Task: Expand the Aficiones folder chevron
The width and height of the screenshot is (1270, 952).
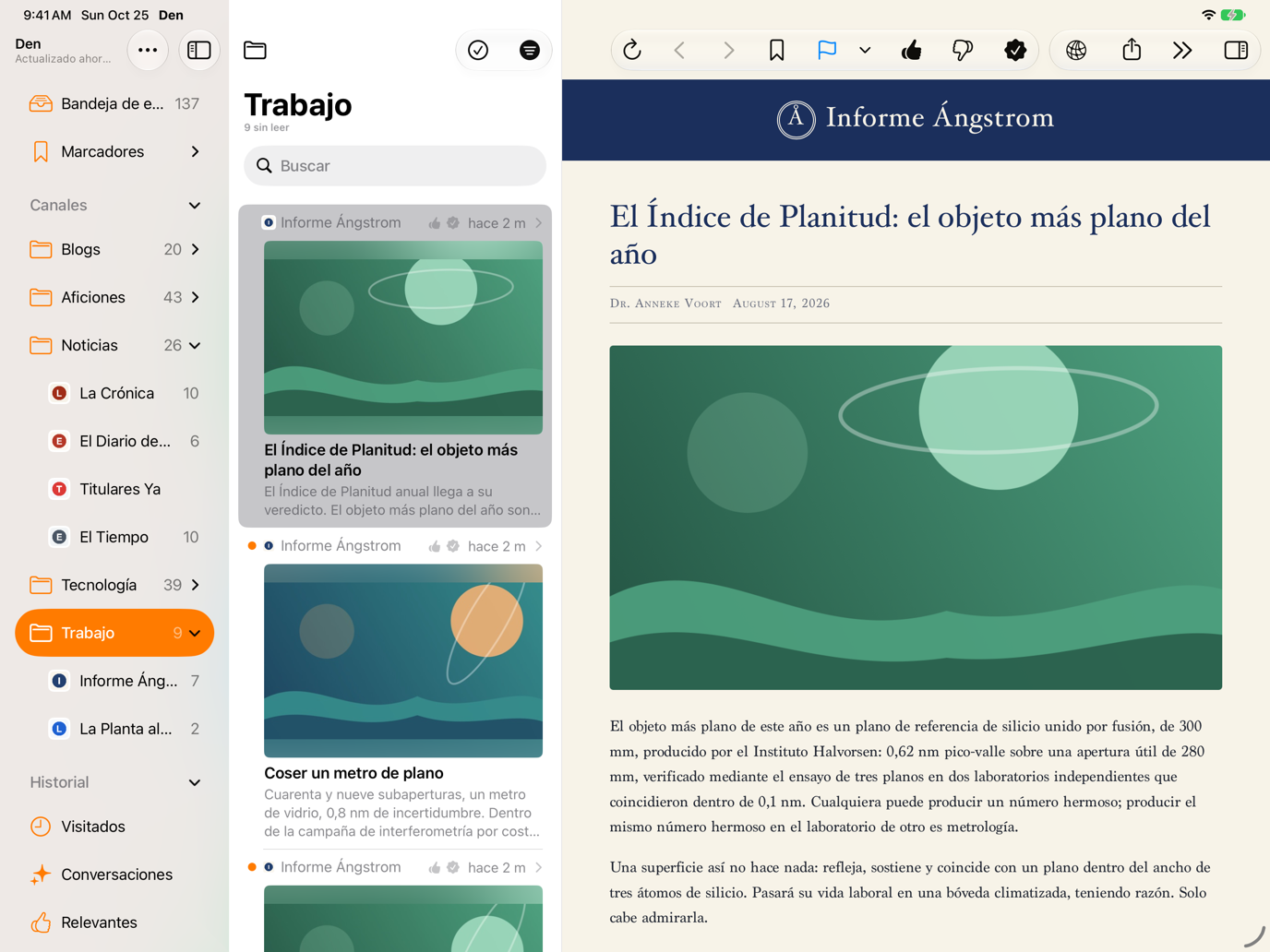Action: (195, 297)
